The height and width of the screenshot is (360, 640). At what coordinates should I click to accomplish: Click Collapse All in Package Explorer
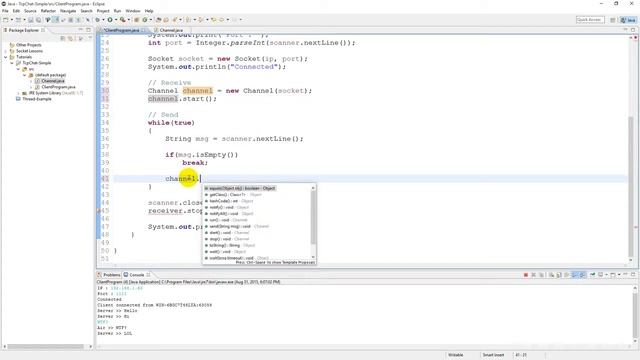[x=62, y=38]
